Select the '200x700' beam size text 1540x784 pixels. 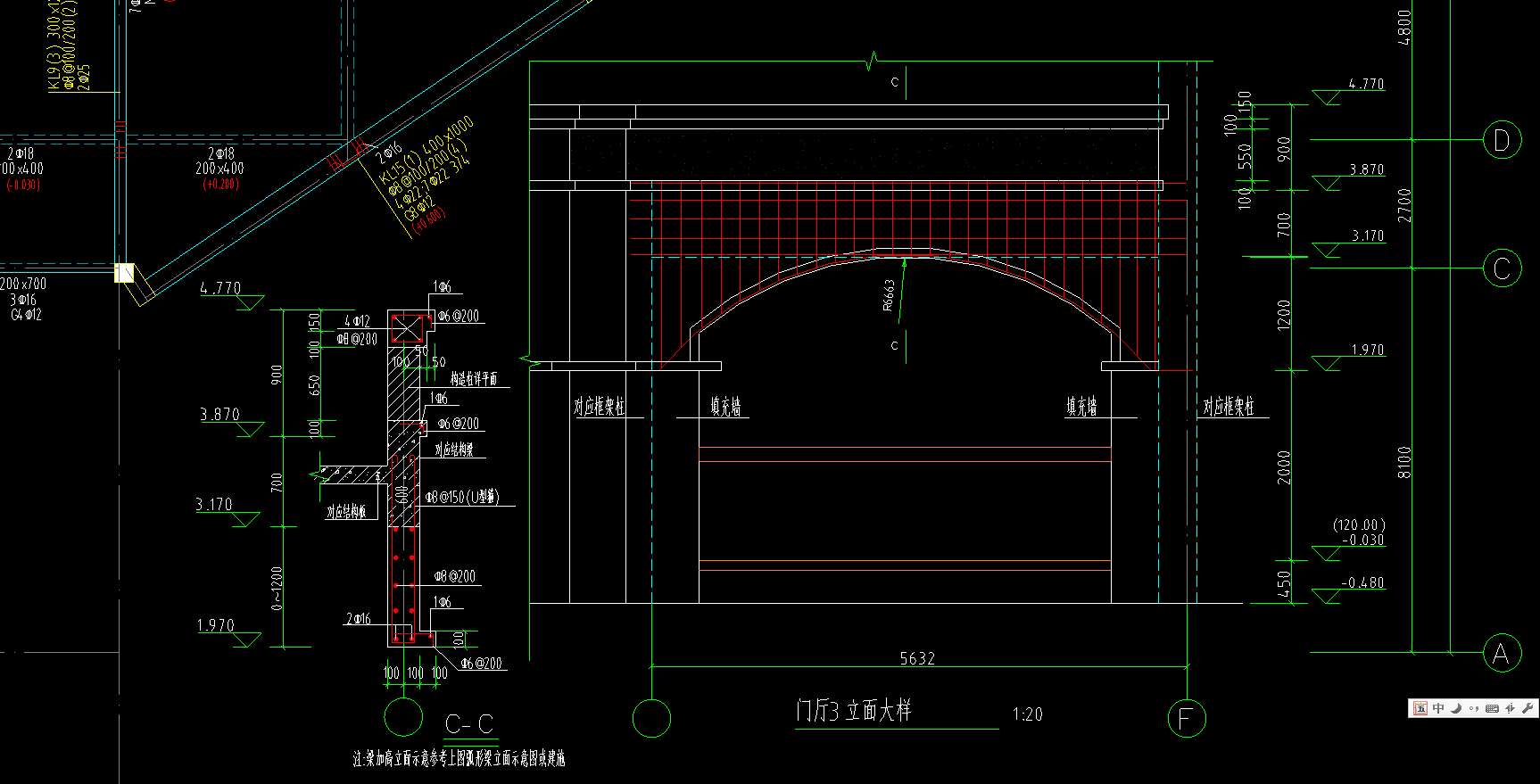[x=23, y=284]
